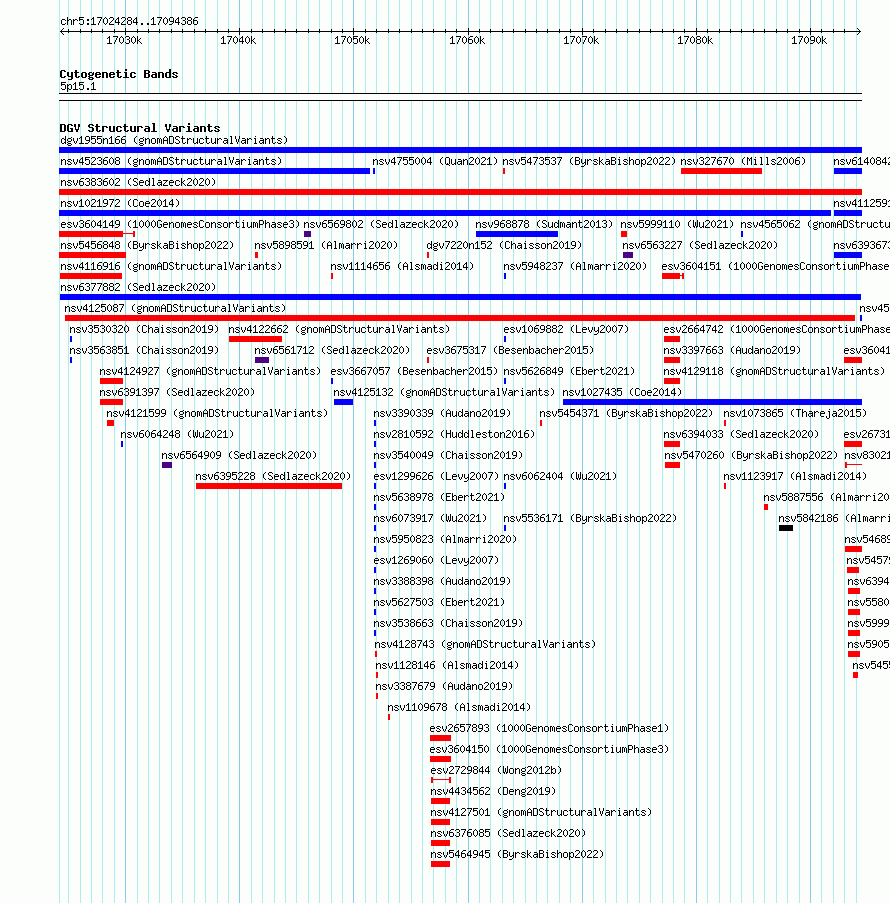The height and width of the screenshot is (903, 890).
Task: Select the nsv4523608 blue variant bar
Action: point(214,171)
